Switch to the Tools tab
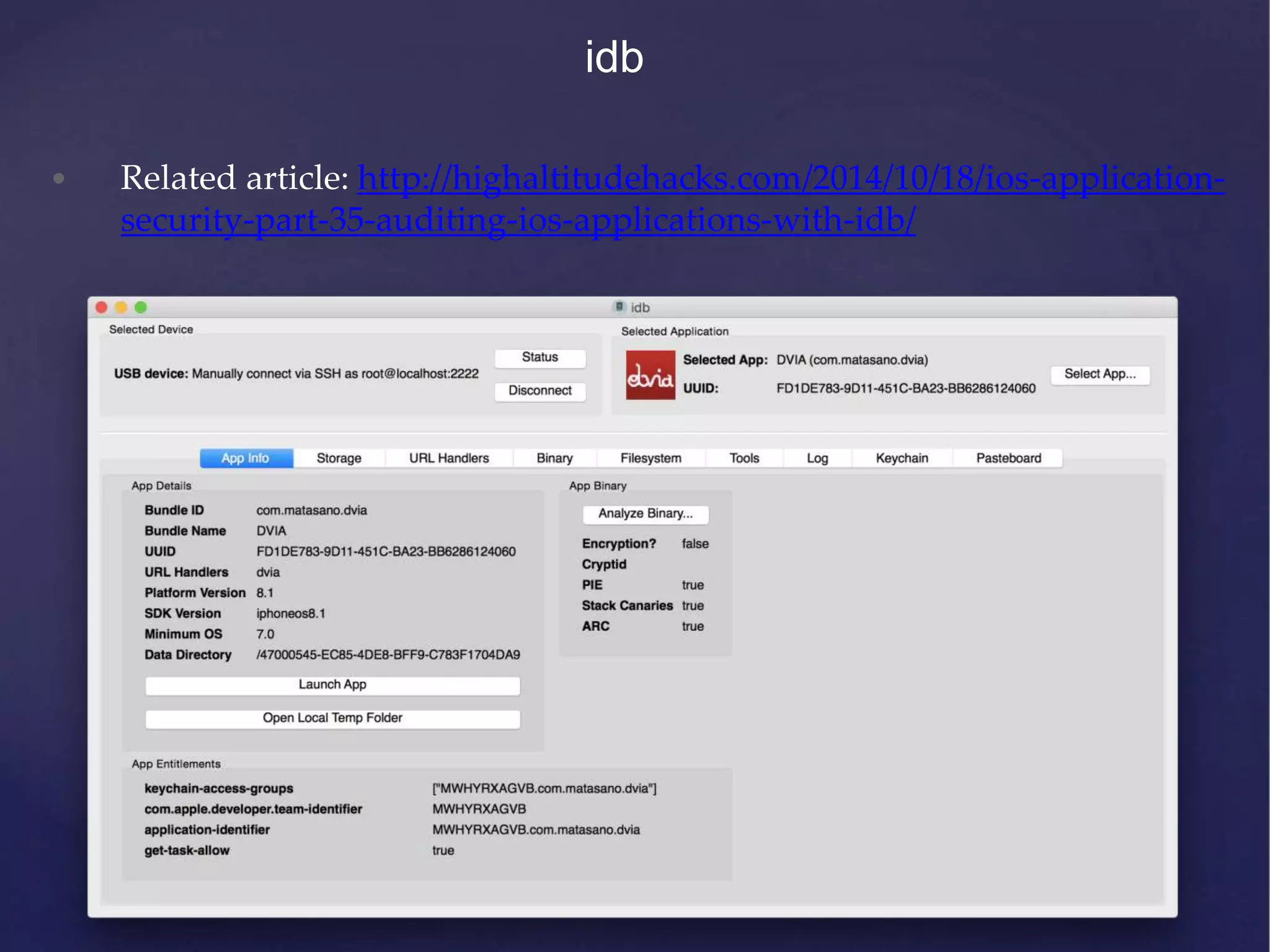 pyautogui.click(x=744, y=458)
